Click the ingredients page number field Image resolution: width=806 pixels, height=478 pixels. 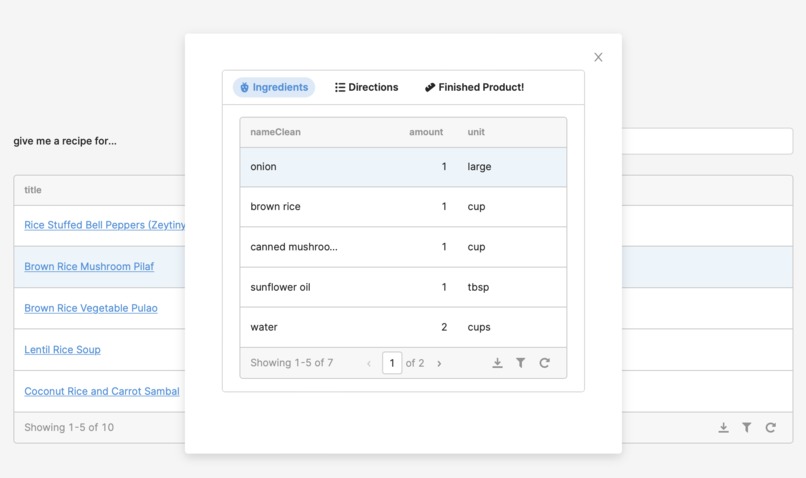click(392, 363)
